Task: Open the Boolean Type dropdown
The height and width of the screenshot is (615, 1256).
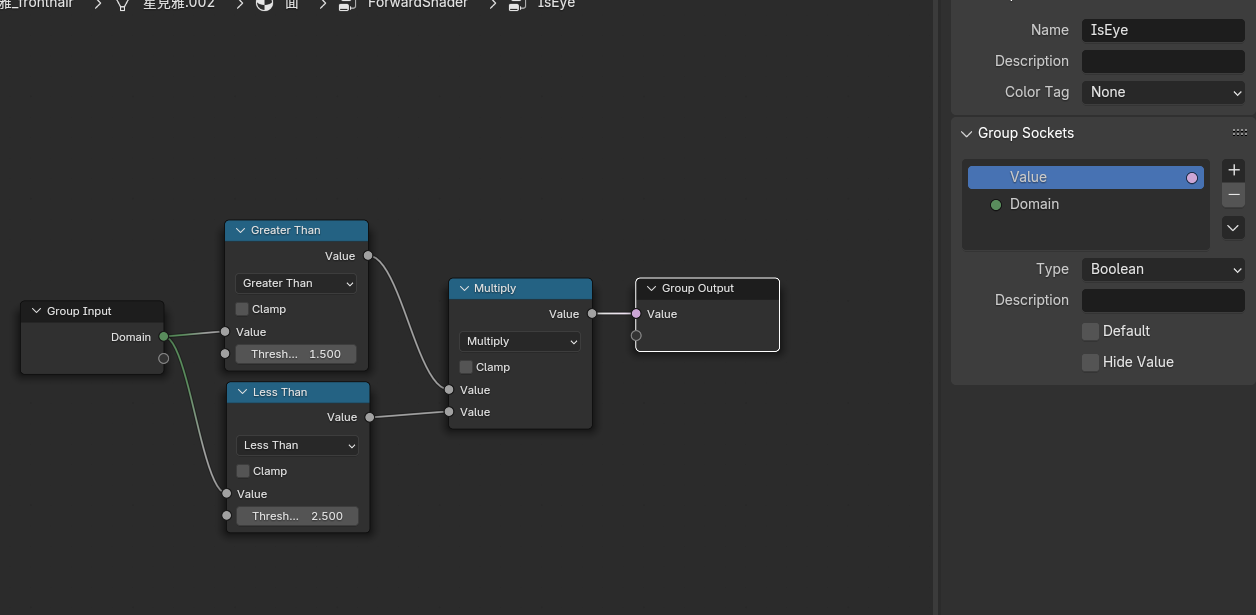Action: (x=1162, y=269)
